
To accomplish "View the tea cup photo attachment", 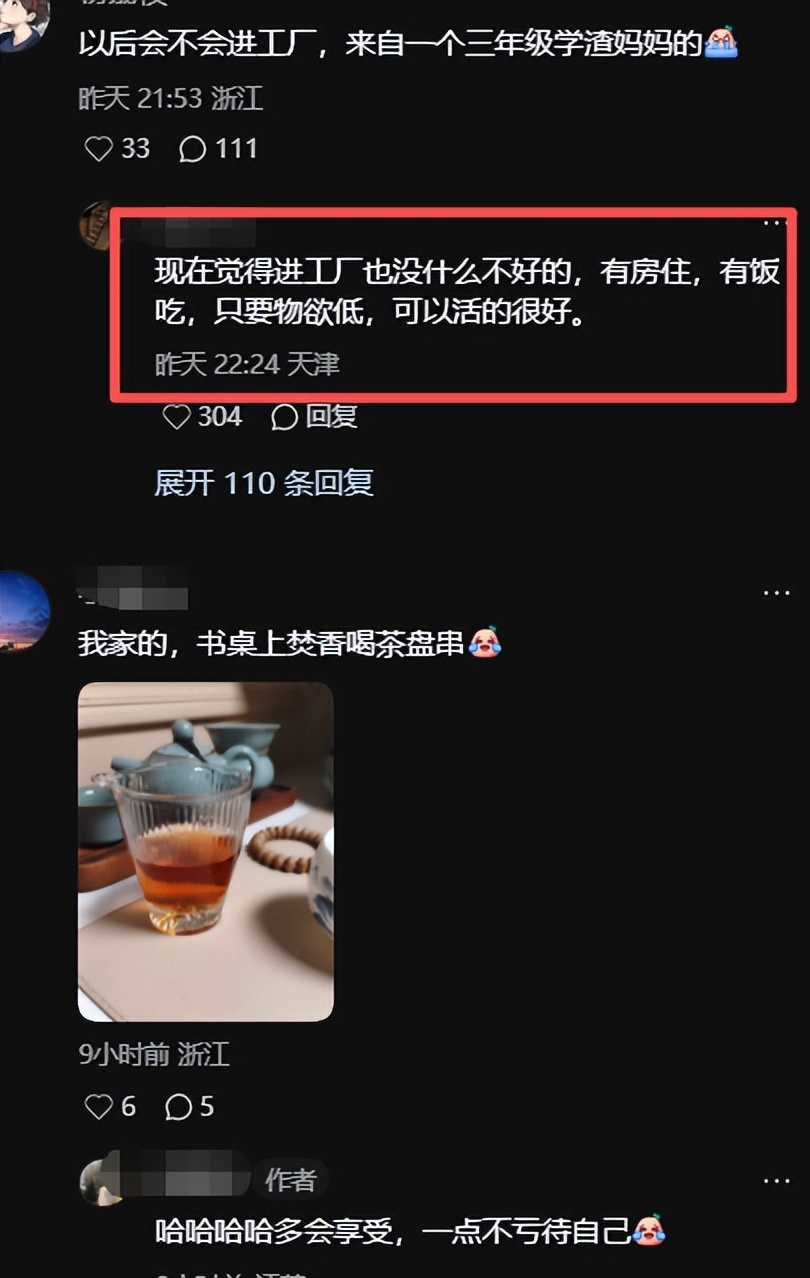I will pyautogui.click(x=206, y=852).
